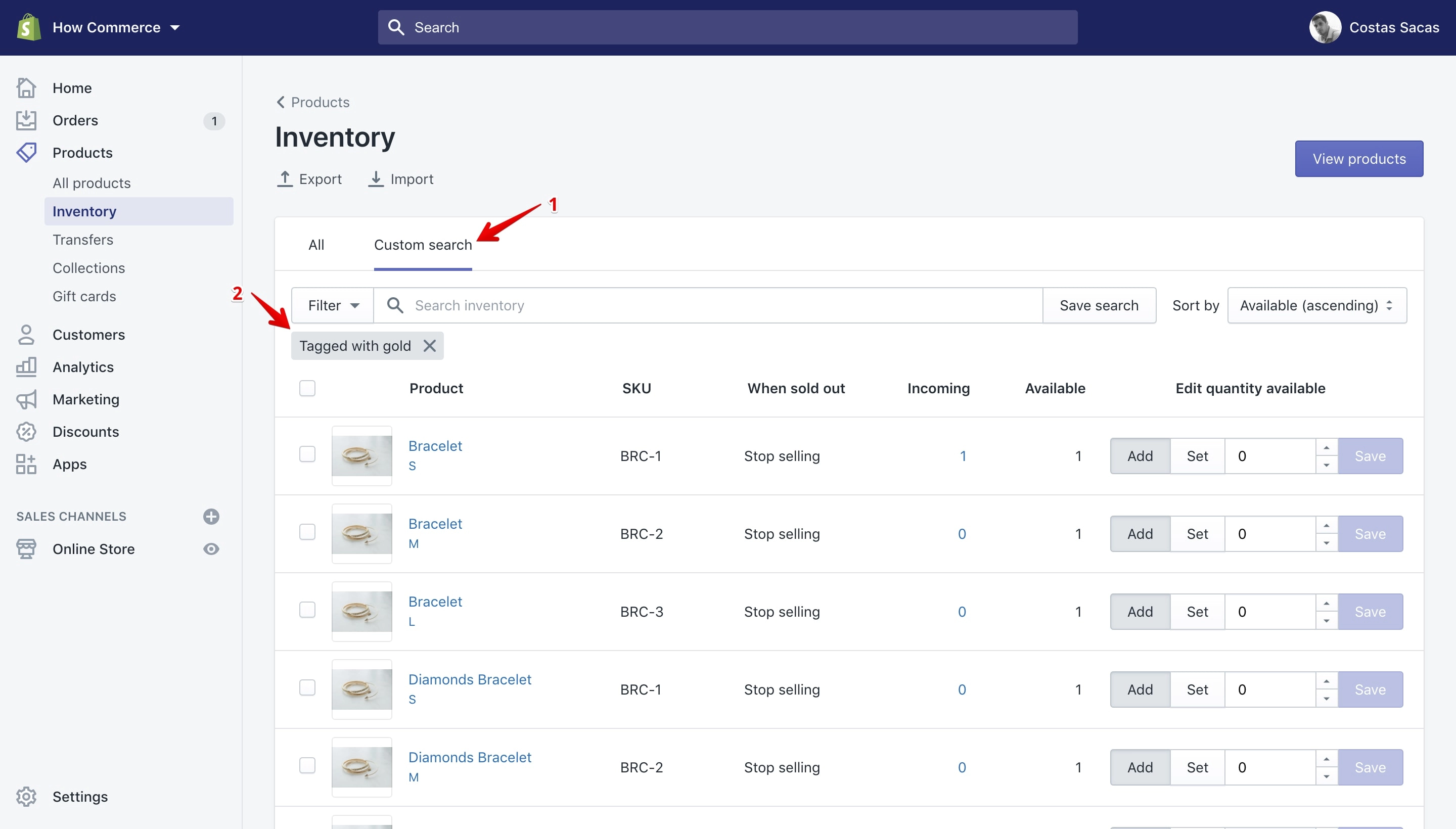Viewport: 1456px width, 829px height.
Task: Open All products in sidebar
Action: (92, 183)
